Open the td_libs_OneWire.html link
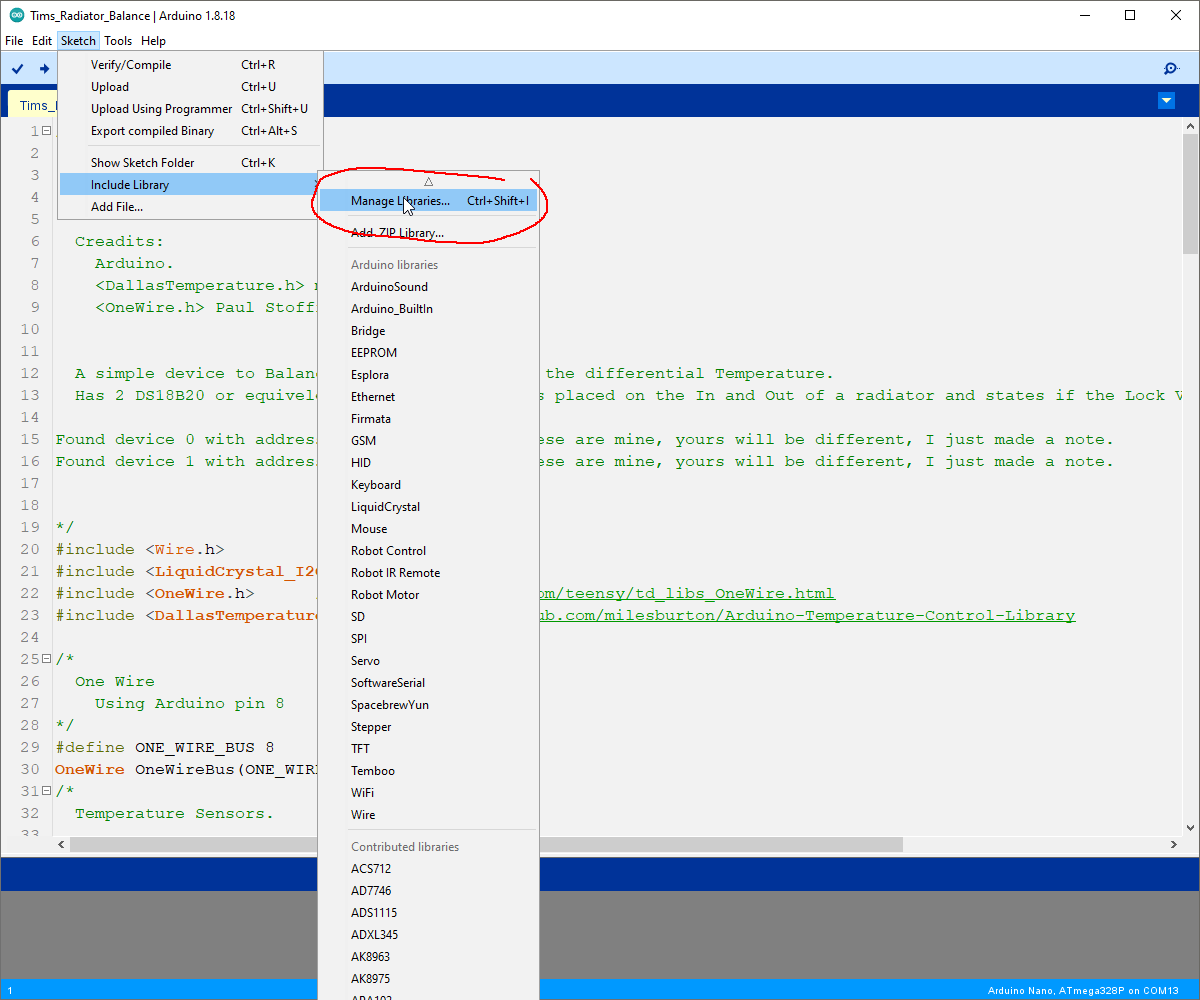Screen dimensions: 1200x1000 tap(687, 594)
